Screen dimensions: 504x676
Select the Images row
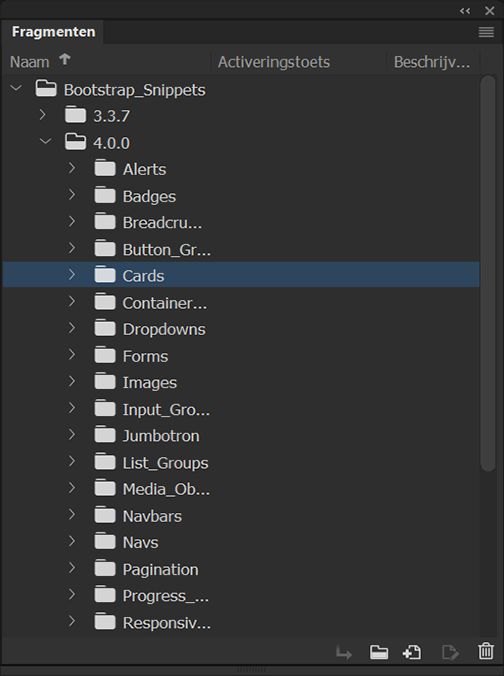click(x=241, y=382)
